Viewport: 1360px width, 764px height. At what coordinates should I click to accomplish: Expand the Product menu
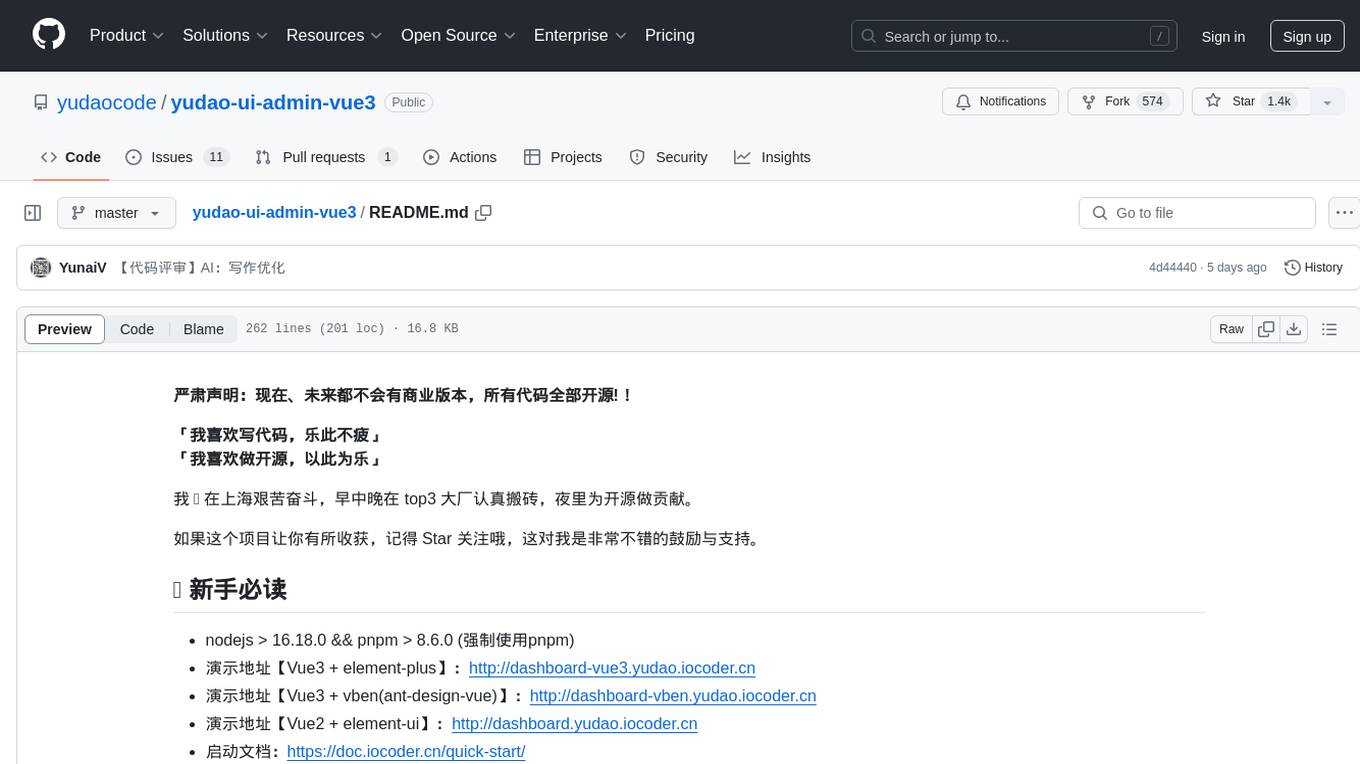[x=127, y=35]
